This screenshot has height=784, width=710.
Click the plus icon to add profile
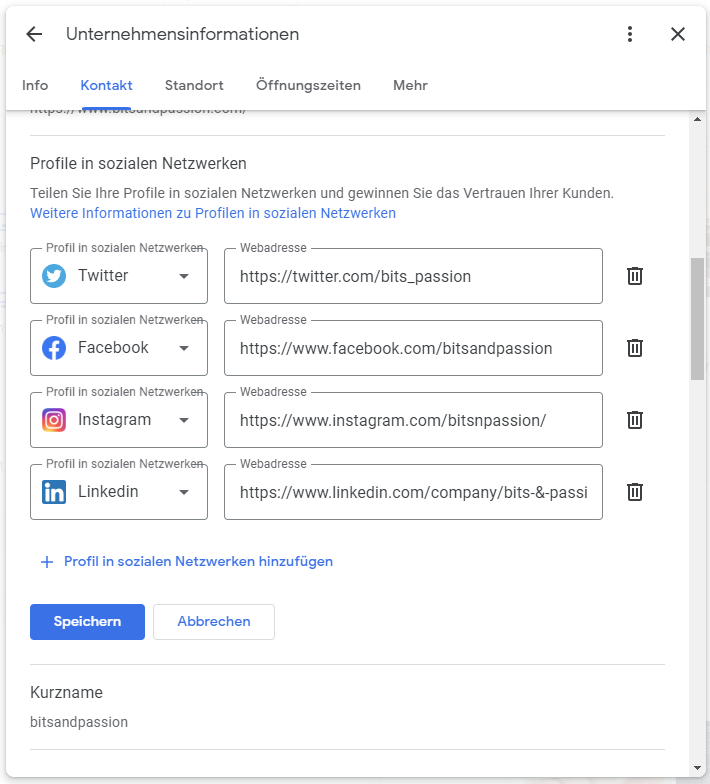click(x=46, y=562)
